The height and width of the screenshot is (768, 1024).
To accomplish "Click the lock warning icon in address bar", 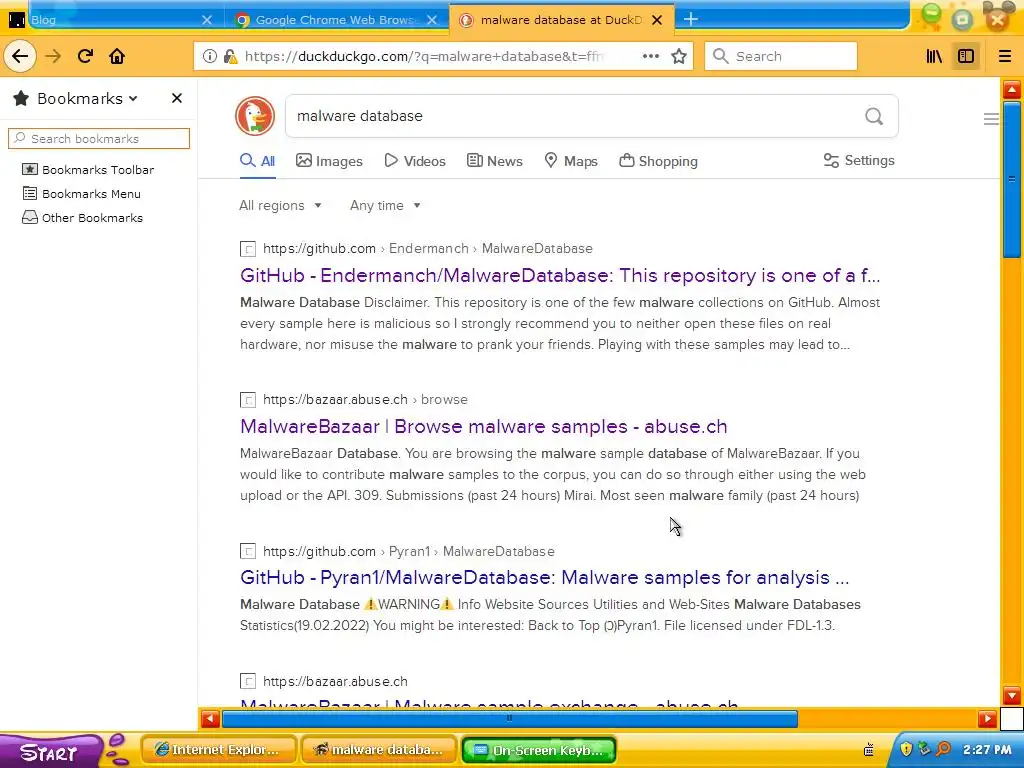I will tap(230, 56).
